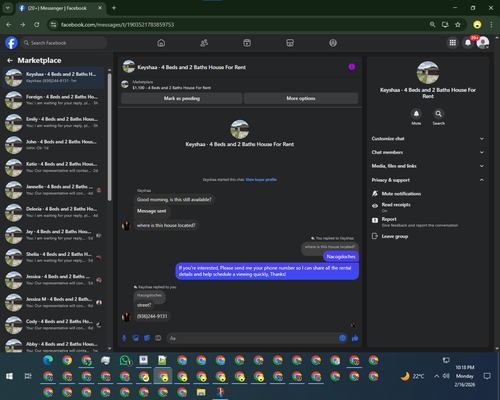Click the phone number message (936)244-9131
Viewport: 500px width, 400px height.
pyautogui.click(x=152, y=316)
